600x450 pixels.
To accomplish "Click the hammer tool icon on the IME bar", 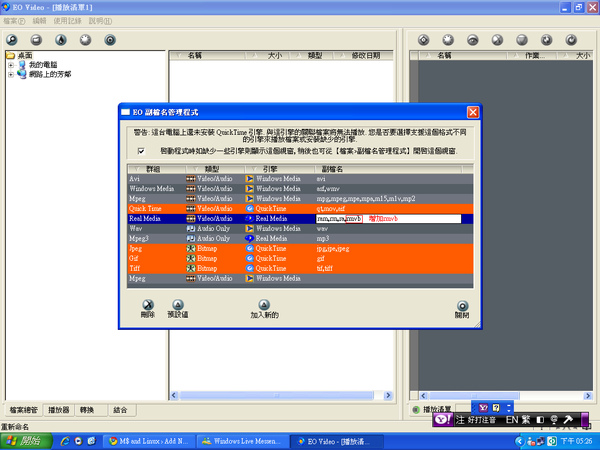I will click(568, 420).
